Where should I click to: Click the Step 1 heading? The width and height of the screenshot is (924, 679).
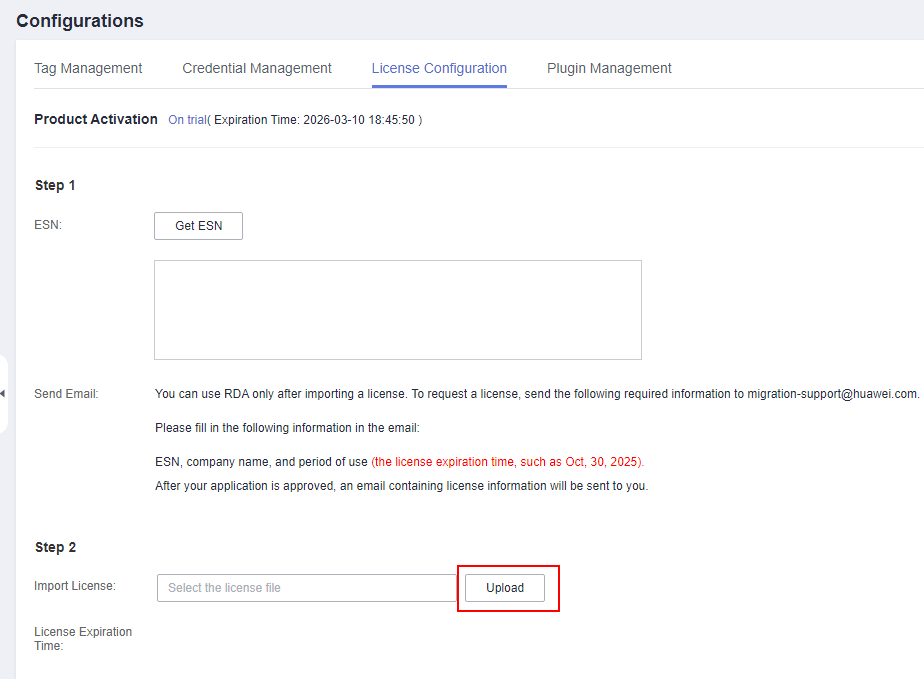pyautogui.click(x=55, y=185)
